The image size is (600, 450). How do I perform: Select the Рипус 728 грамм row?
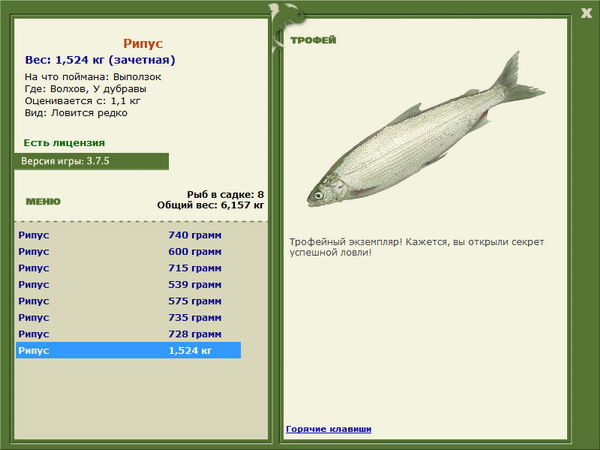[x=128, y=334]
